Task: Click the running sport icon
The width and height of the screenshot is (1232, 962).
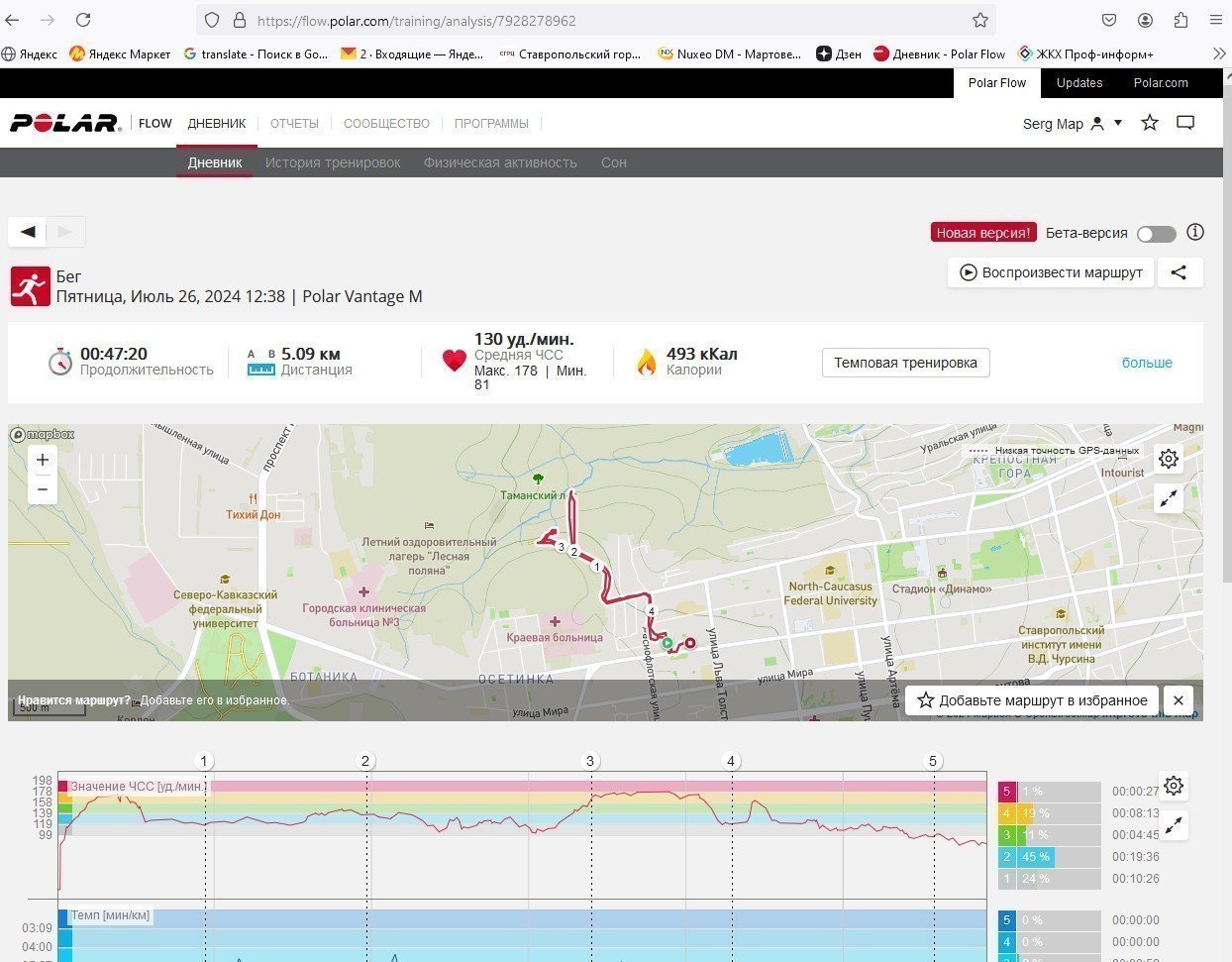Action: click(30, 286)
